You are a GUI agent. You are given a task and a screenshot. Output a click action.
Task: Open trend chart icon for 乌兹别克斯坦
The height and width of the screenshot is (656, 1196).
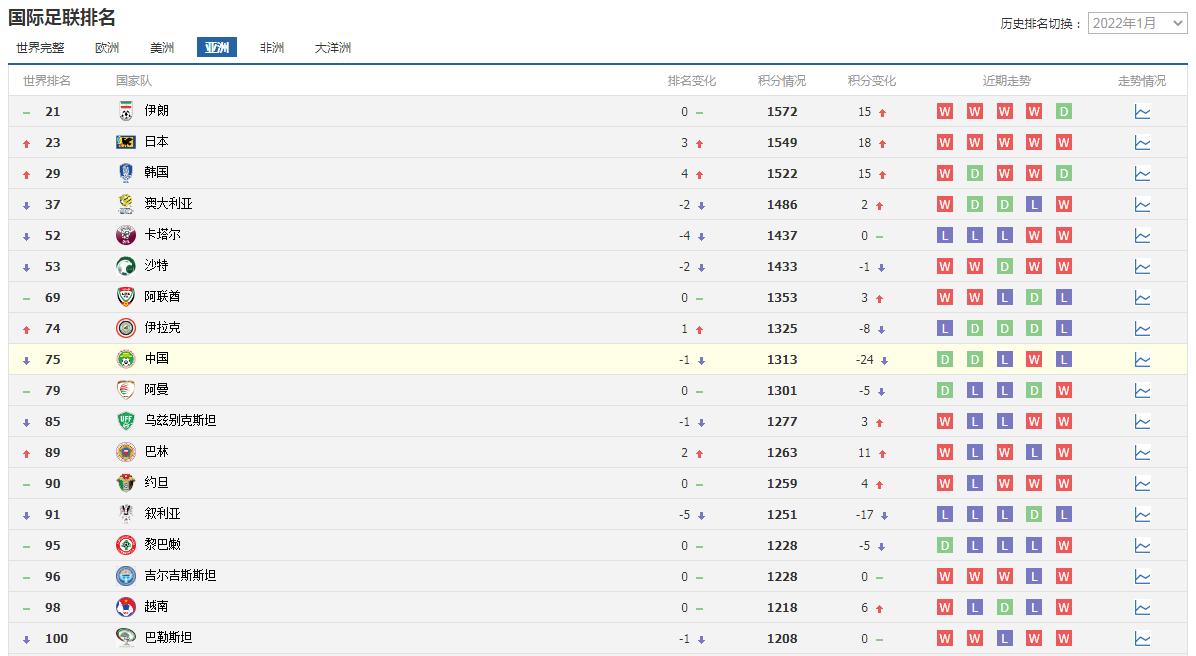pos(1142,422)
